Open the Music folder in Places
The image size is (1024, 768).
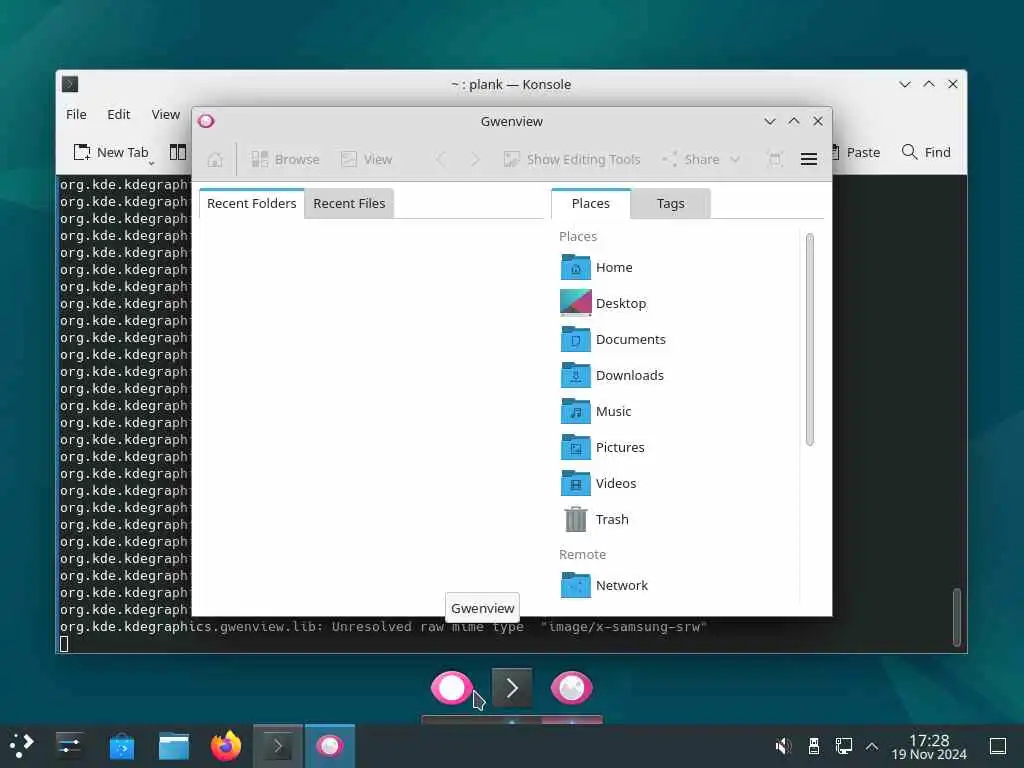pos(596,411)
